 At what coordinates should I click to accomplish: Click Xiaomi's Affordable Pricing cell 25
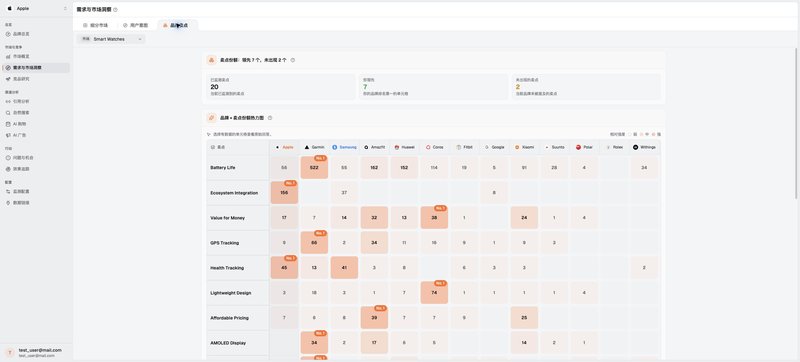pos(524,318)
